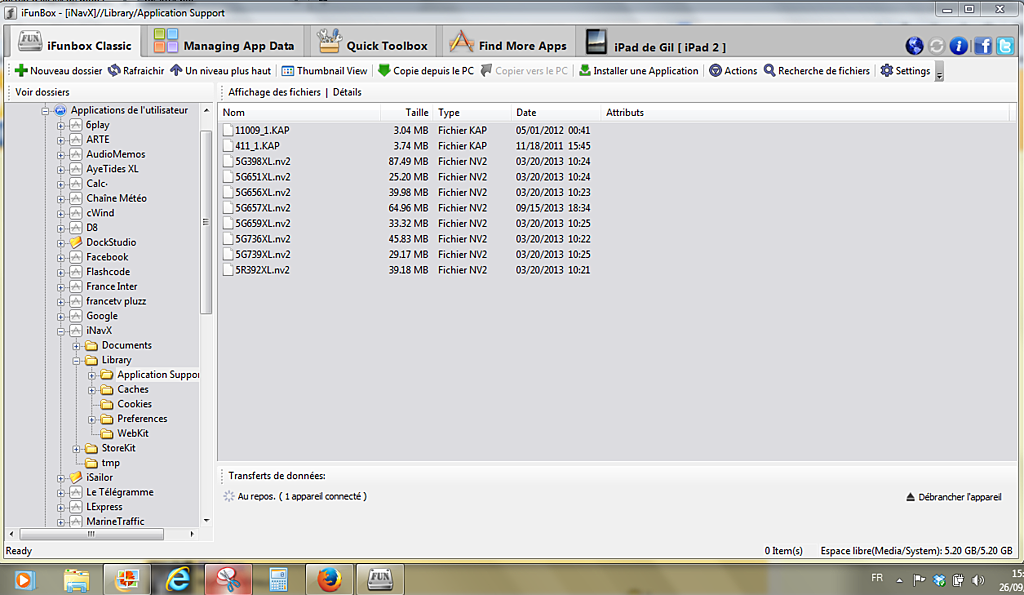Click the globe language icon
Image resolution: width=1024 pixels, height=595 pixels.
pyautogui.click(x=914, y=46)
